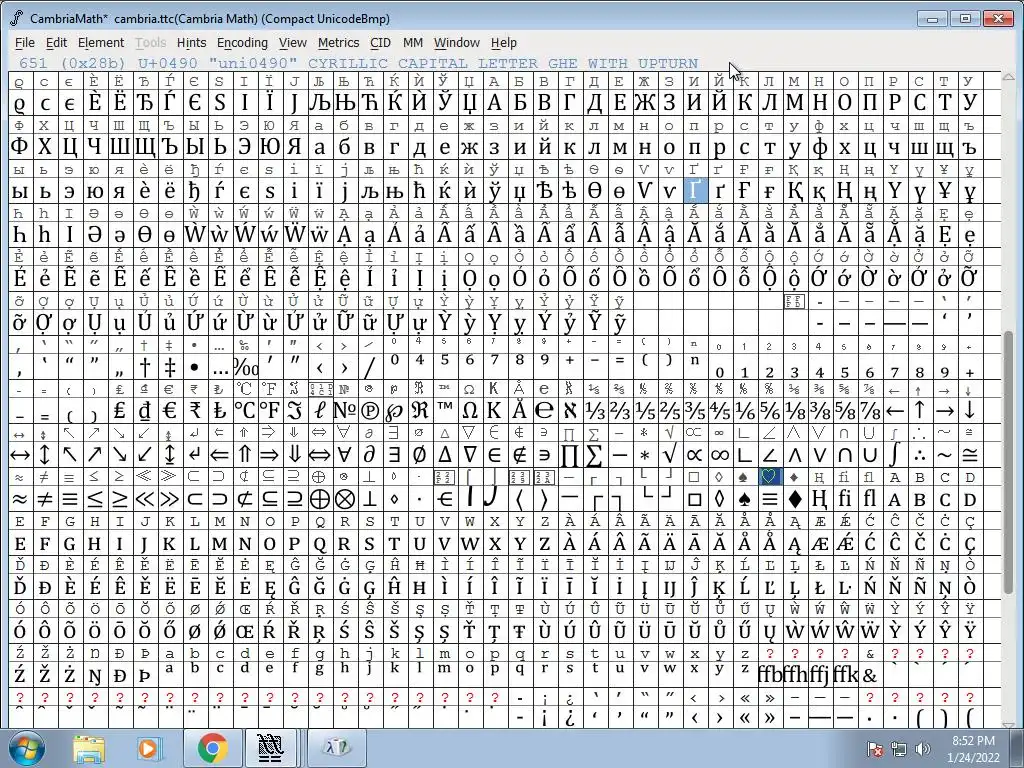
Task: Select the trademark ™ glyph cell
Action: point(445,410)
